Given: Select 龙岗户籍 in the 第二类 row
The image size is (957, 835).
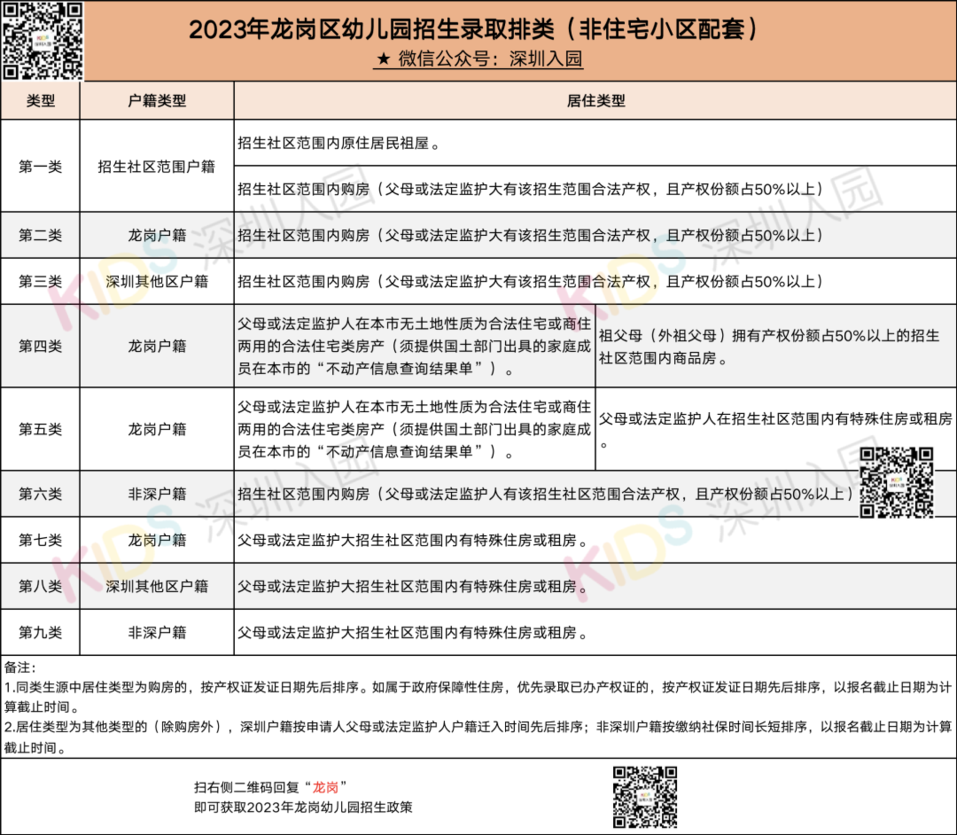Looking at the screenshot, I should coord(157,235).
